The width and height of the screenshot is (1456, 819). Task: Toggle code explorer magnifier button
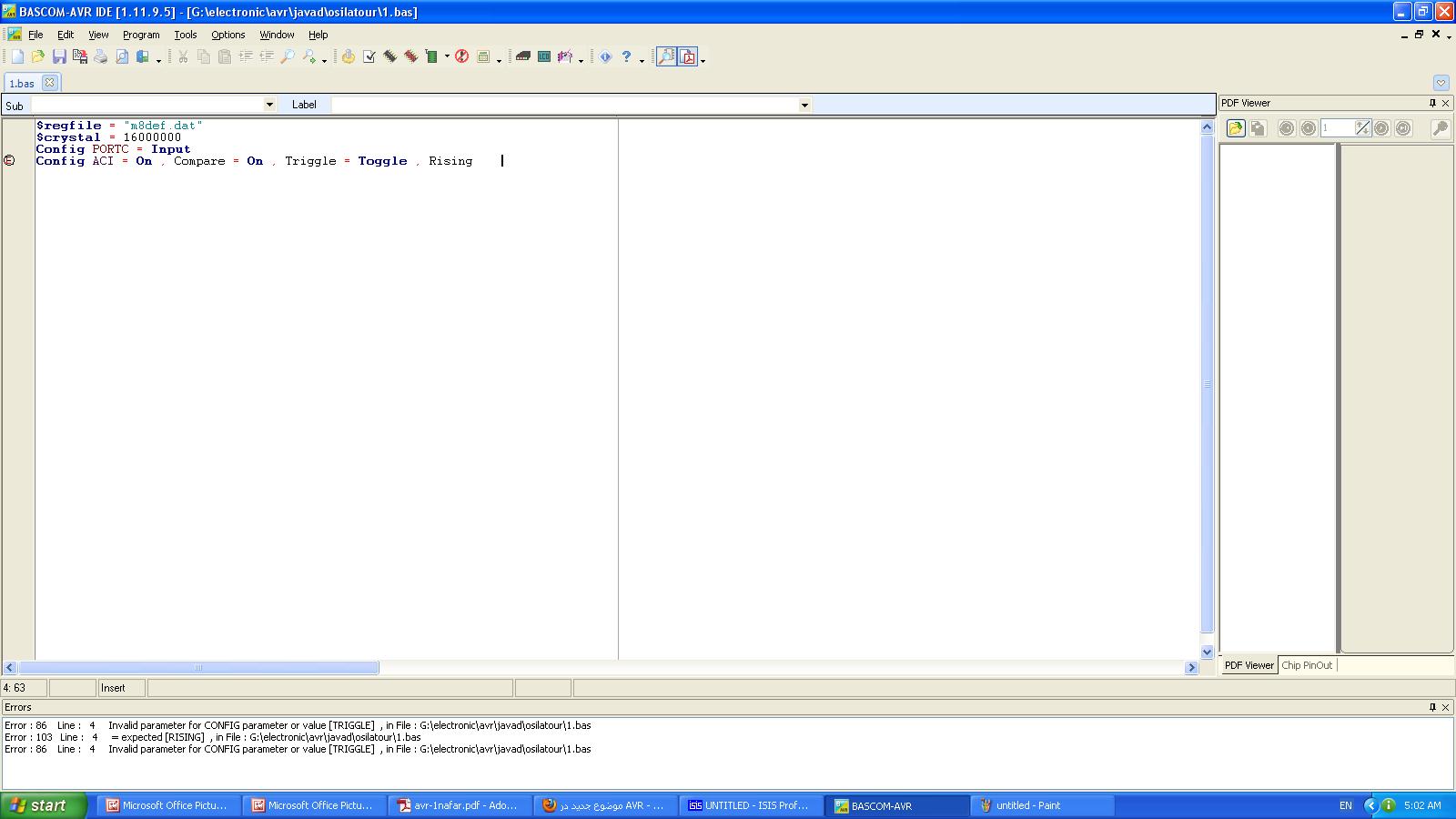coord(667,56)
